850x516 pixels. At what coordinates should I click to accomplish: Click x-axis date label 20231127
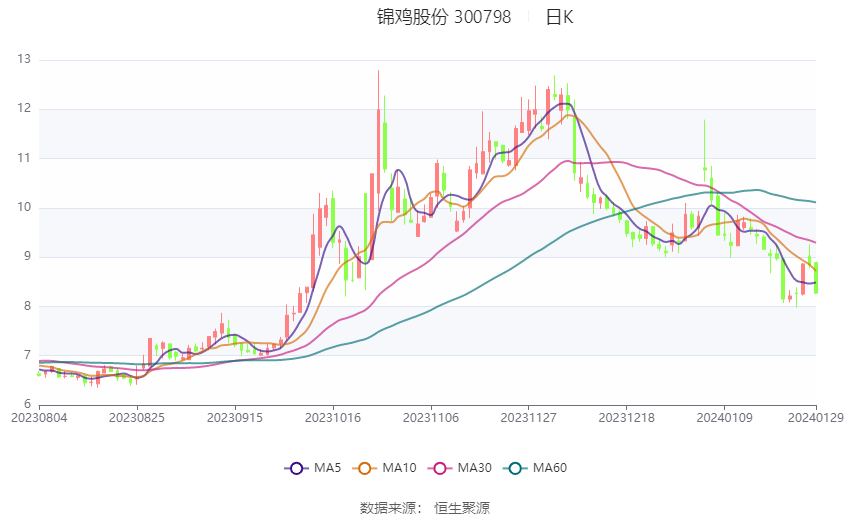click(x=529, y=418)
